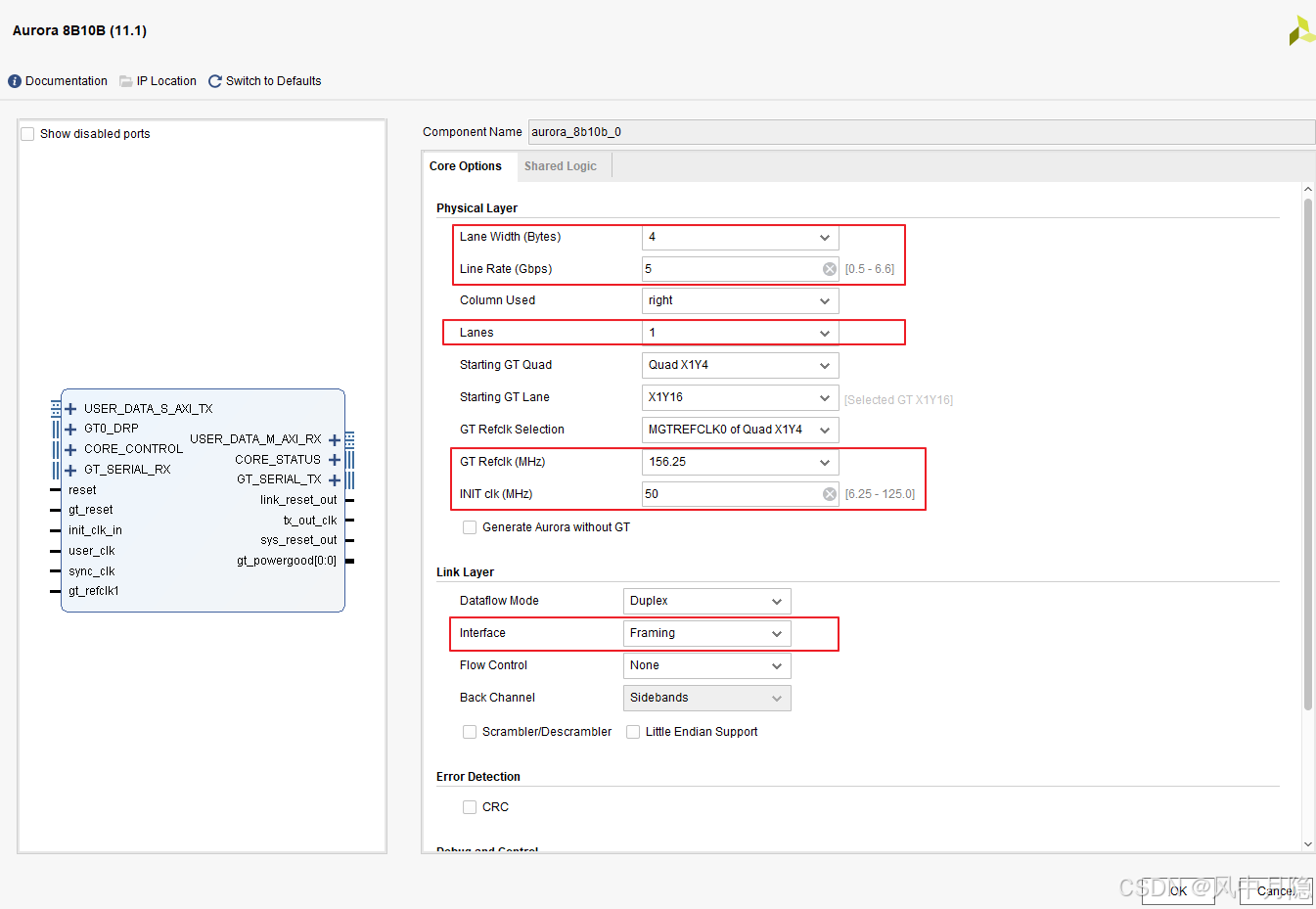Expand the CORE_STATUS port plus icon
This screenshot has height=909, width=1316.
click(x=335, y=460)
